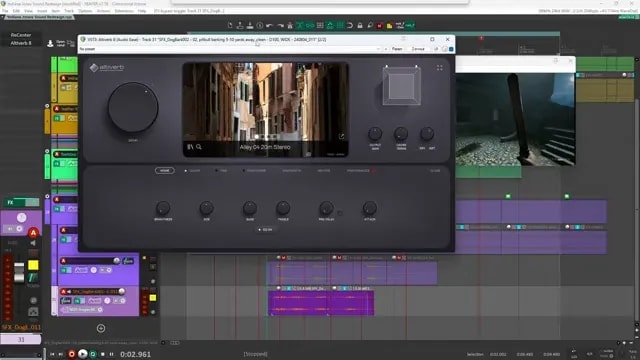Open the Insert menu
The height and width of the screenshot is (360, 640).
(x=42, y=11)
